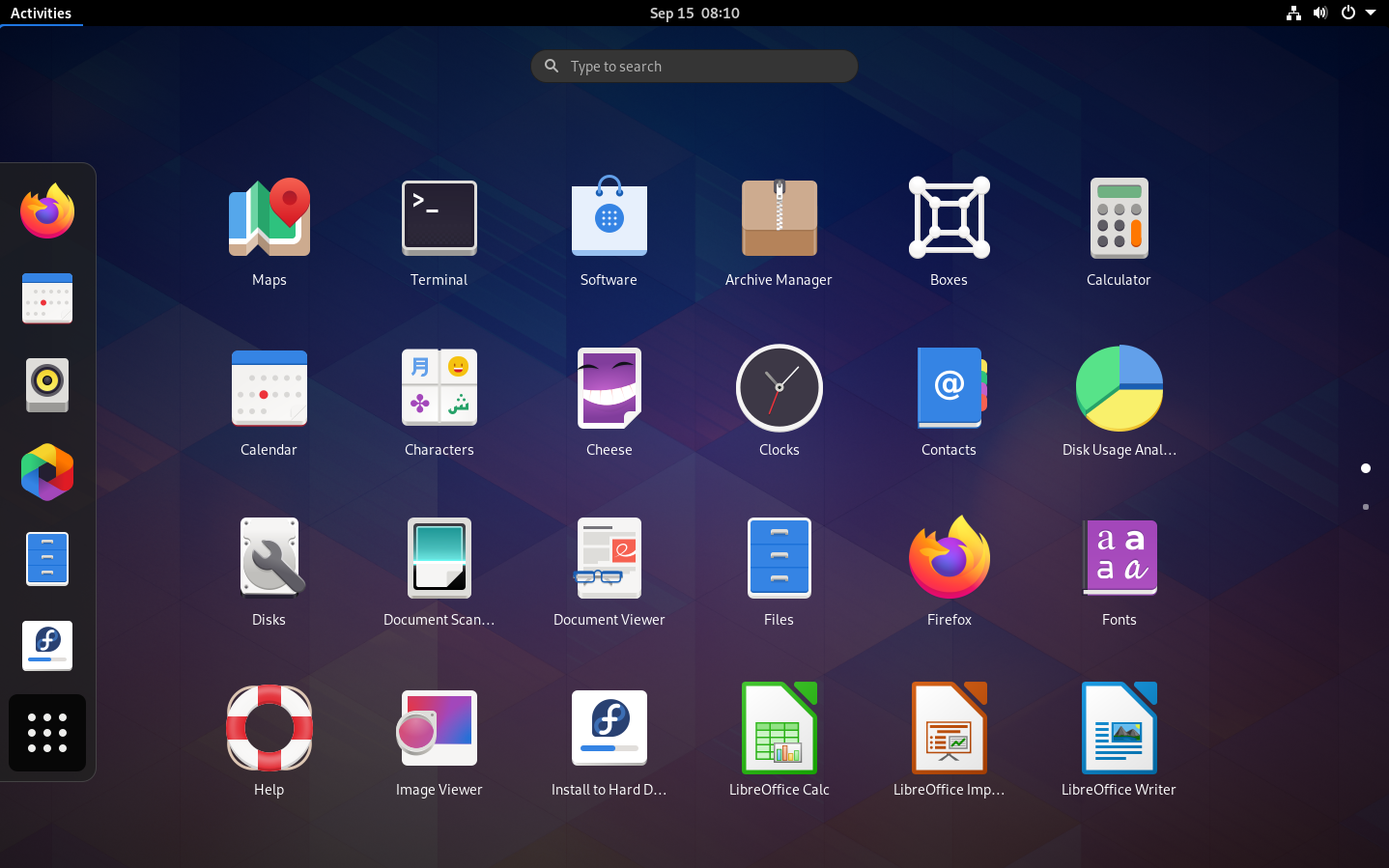Open the calendar via the Sep 15 clock
The height and width of the screenshot is (868, 1389).
click(694, 13)
